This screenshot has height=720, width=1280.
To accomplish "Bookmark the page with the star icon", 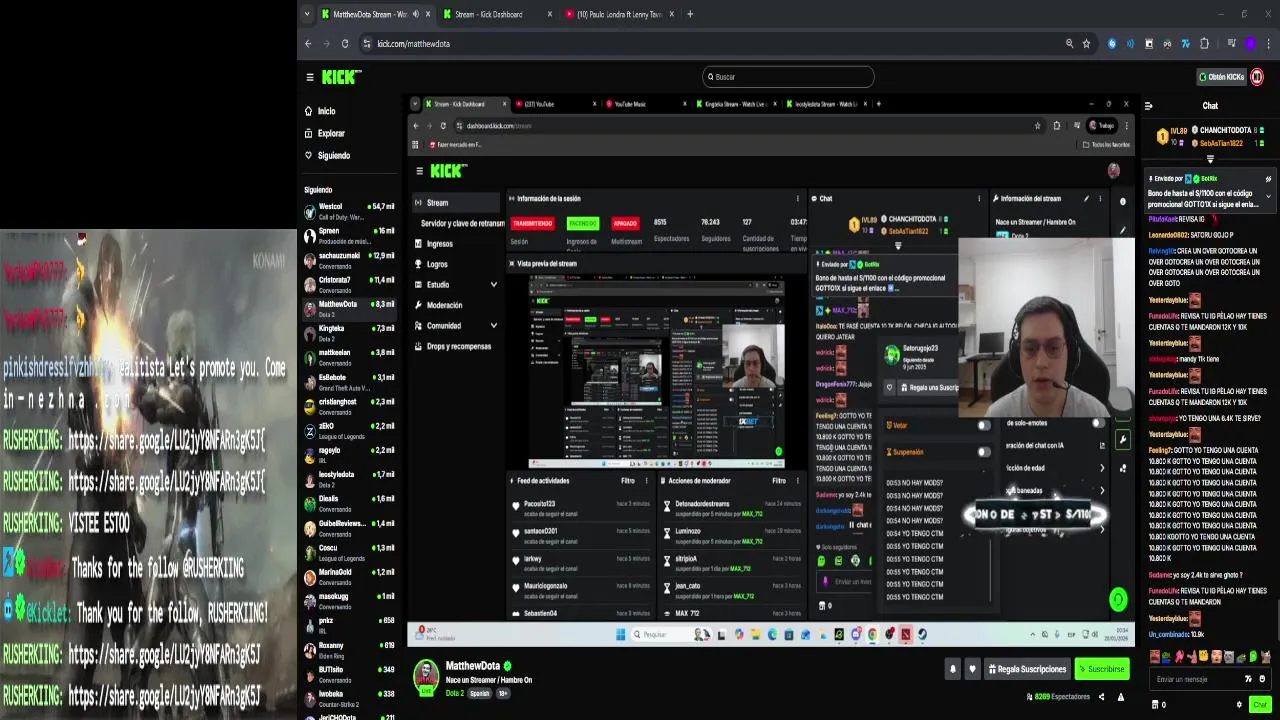I will point(1086,44).
